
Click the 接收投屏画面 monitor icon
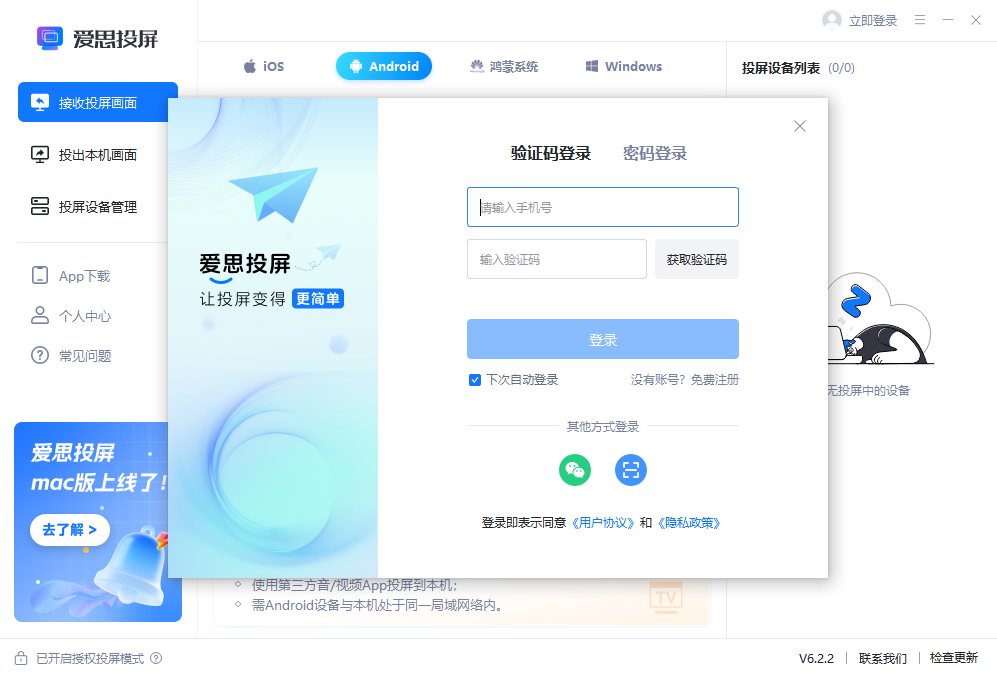click(40, 102)
